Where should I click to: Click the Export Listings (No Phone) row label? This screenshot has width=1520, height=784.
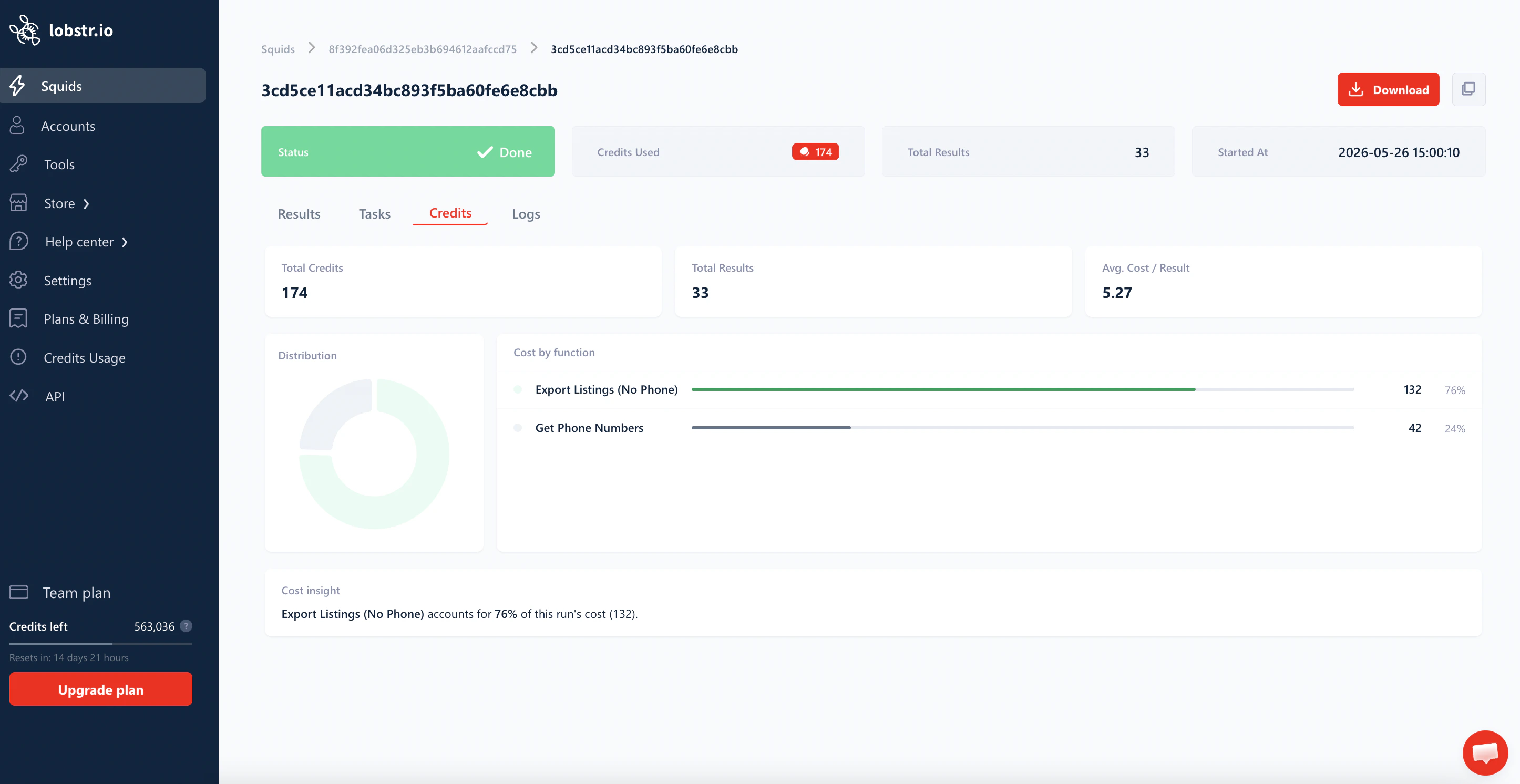coord(606,389)
